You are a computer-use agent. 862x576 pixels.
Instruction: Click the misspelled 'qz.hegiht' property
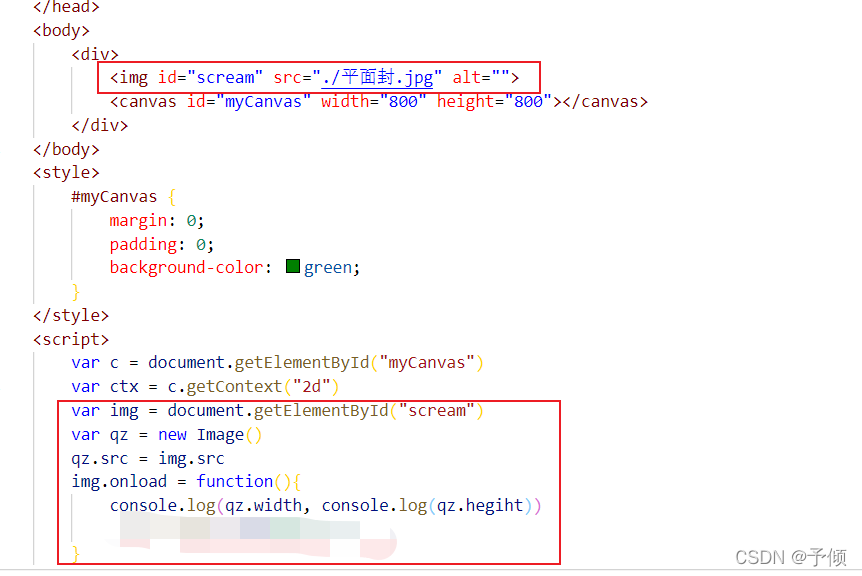(480, 505)
